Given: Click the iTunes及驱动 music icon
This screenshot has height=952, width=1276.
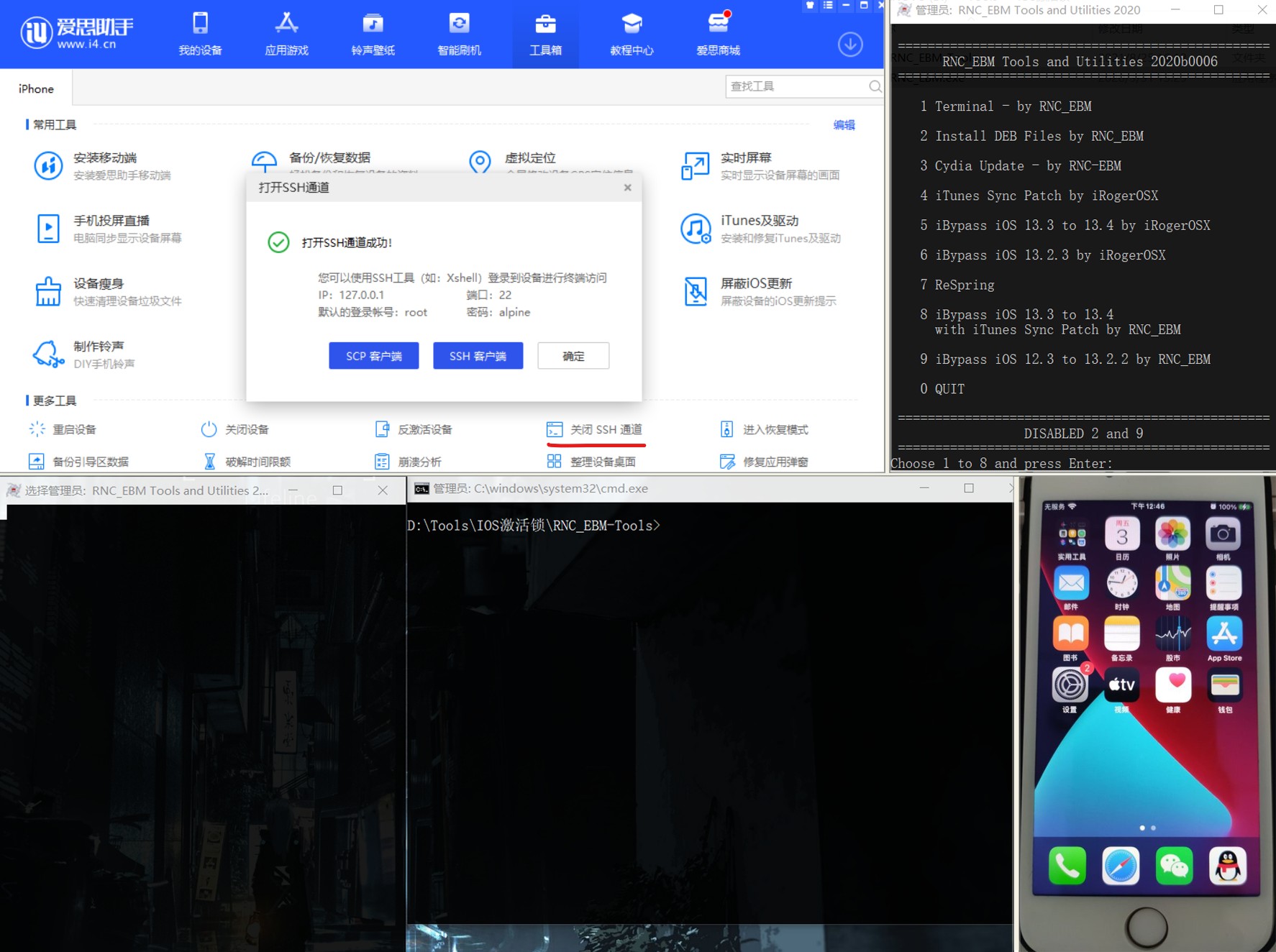Looking at the screenshot, I should [x=695, y=229].
